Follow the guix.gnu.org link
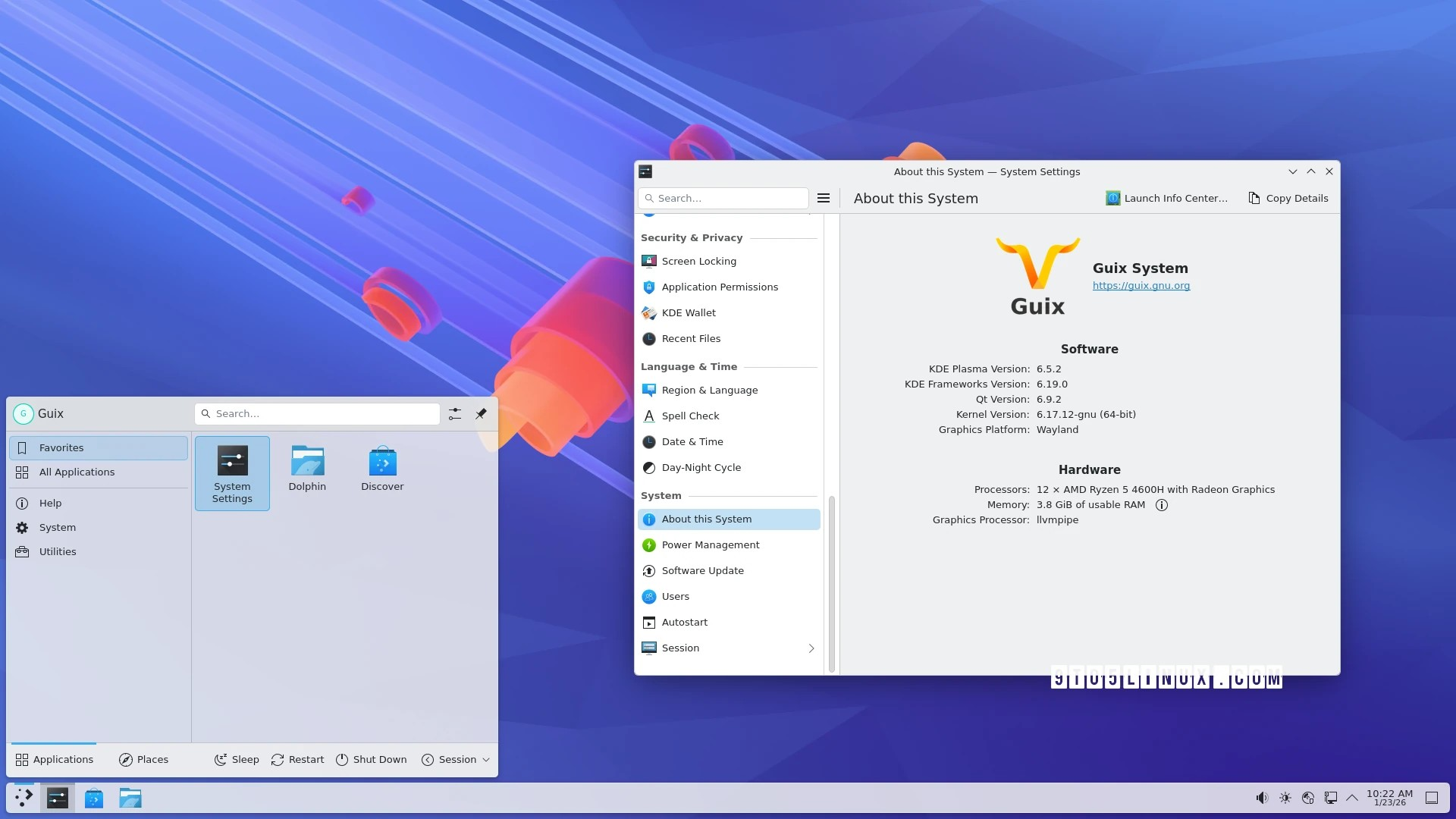The height and width of the screenshot is (819, 1456). click(x=1141, y=286)
